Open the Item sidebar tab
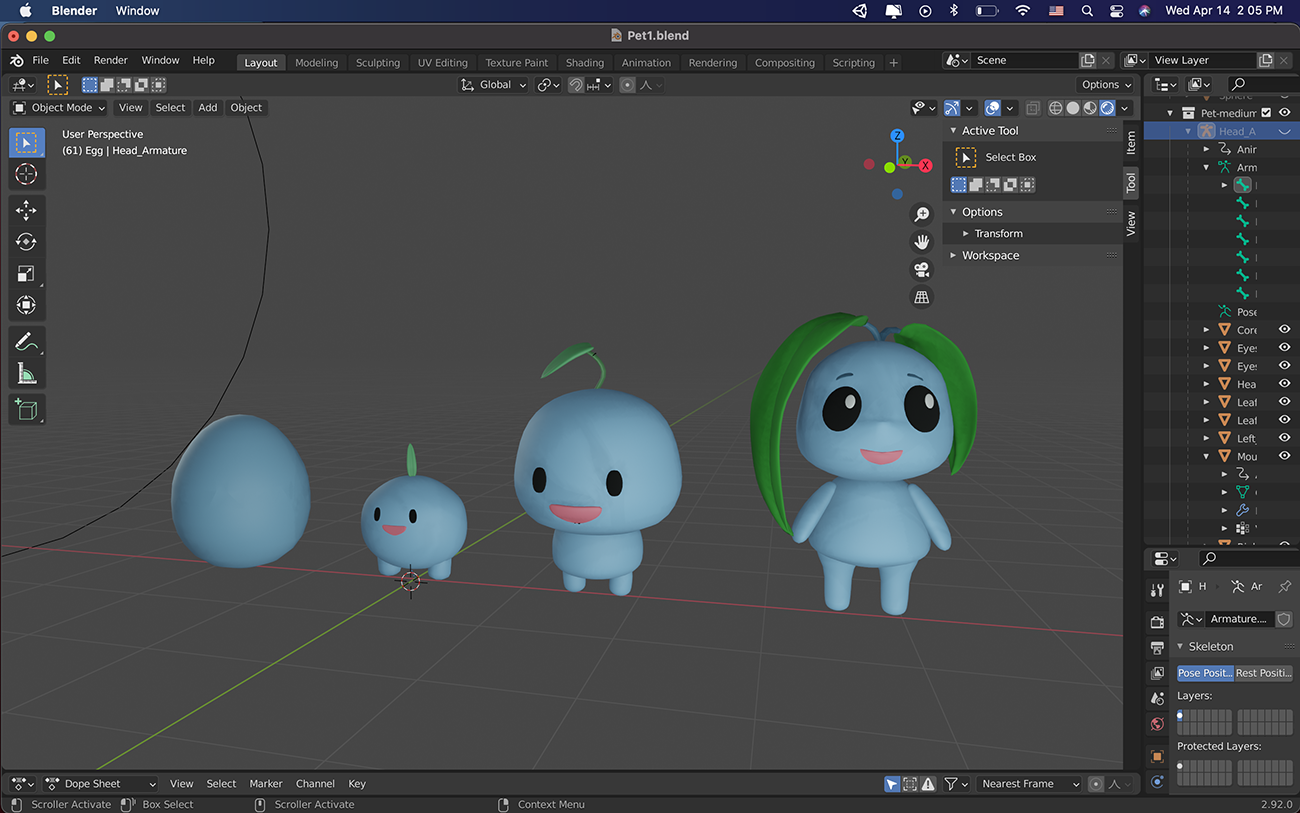 point(1131,142)
